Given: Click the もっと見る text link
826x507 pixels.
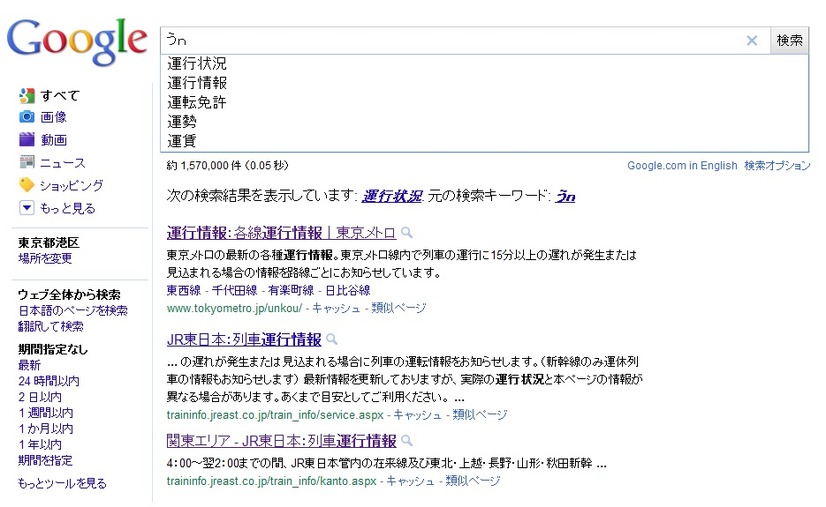Looking at the screenshot, I should tap(67, 209).
